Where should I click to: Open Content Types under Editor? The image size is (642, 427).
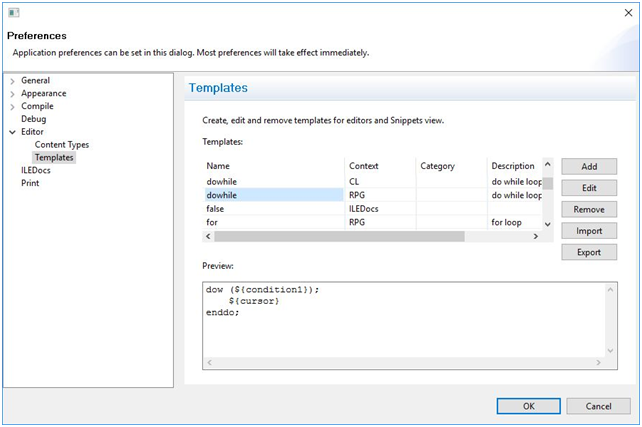(62, 145)
